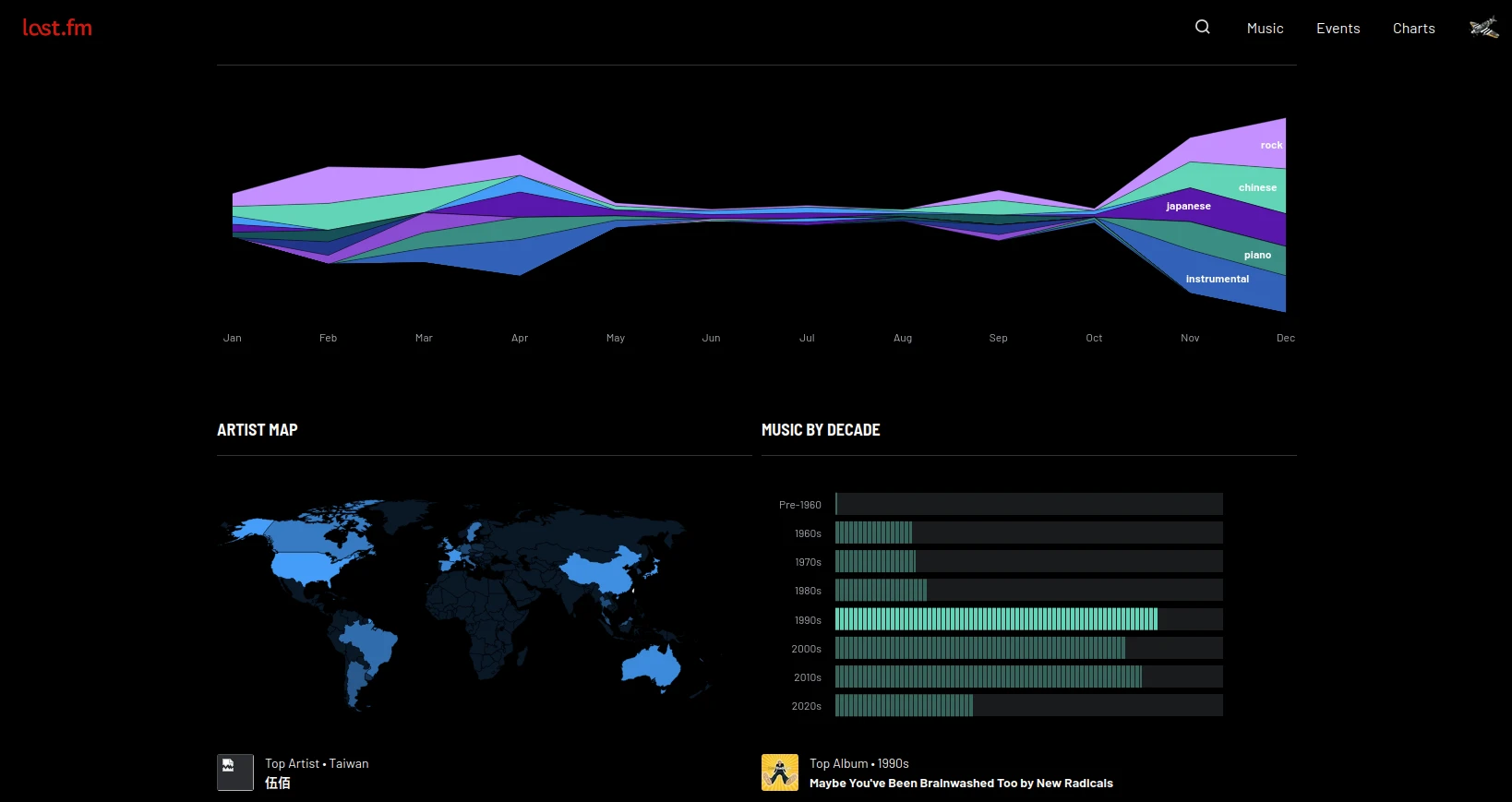The width and height of the screenshot is (1512, 802).
Task: Open the Taiwan top artist name link
Action: [278, 783]
